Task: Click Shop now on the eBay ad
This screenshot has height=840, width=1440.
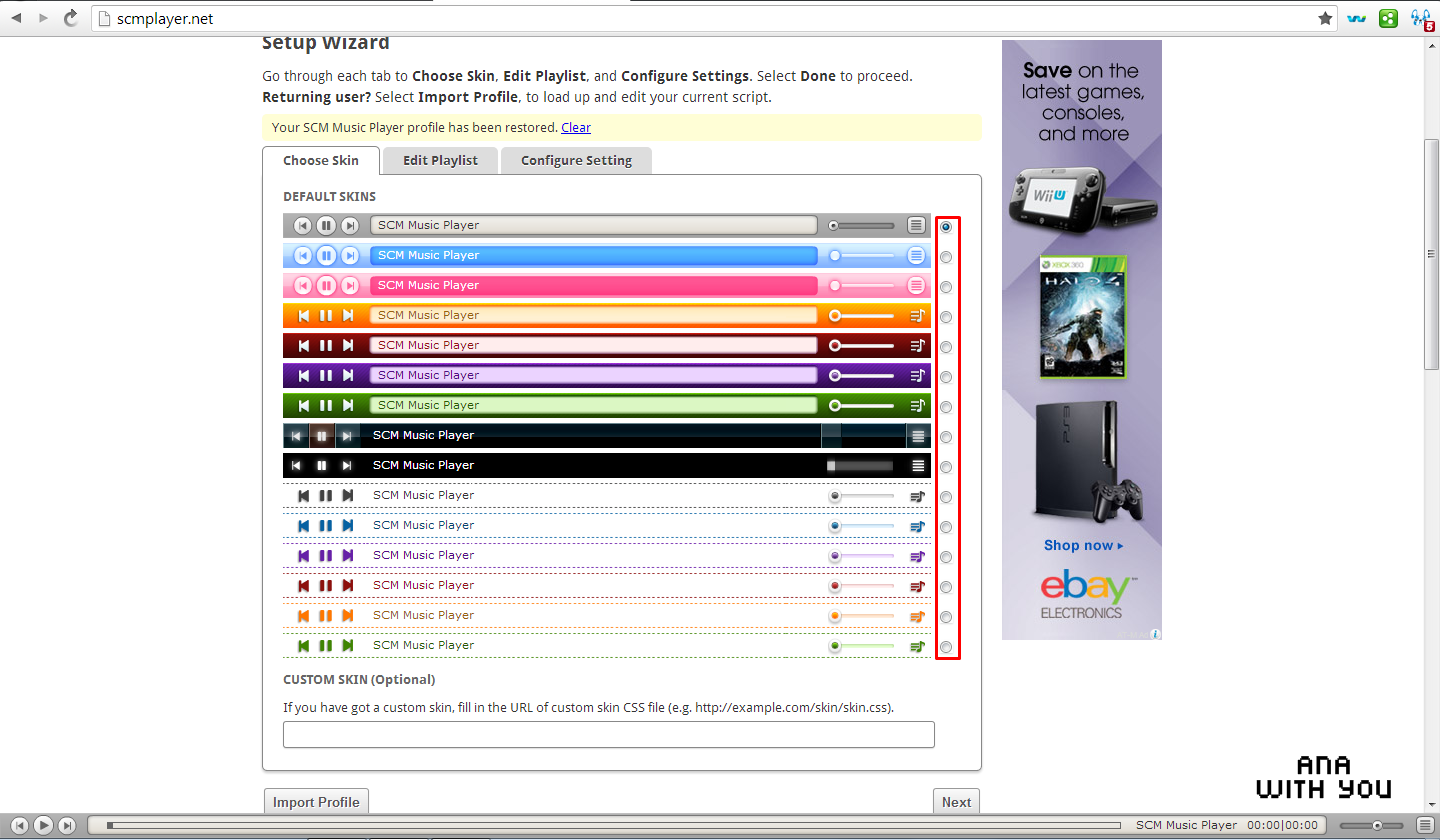Action: [1083, 545]
